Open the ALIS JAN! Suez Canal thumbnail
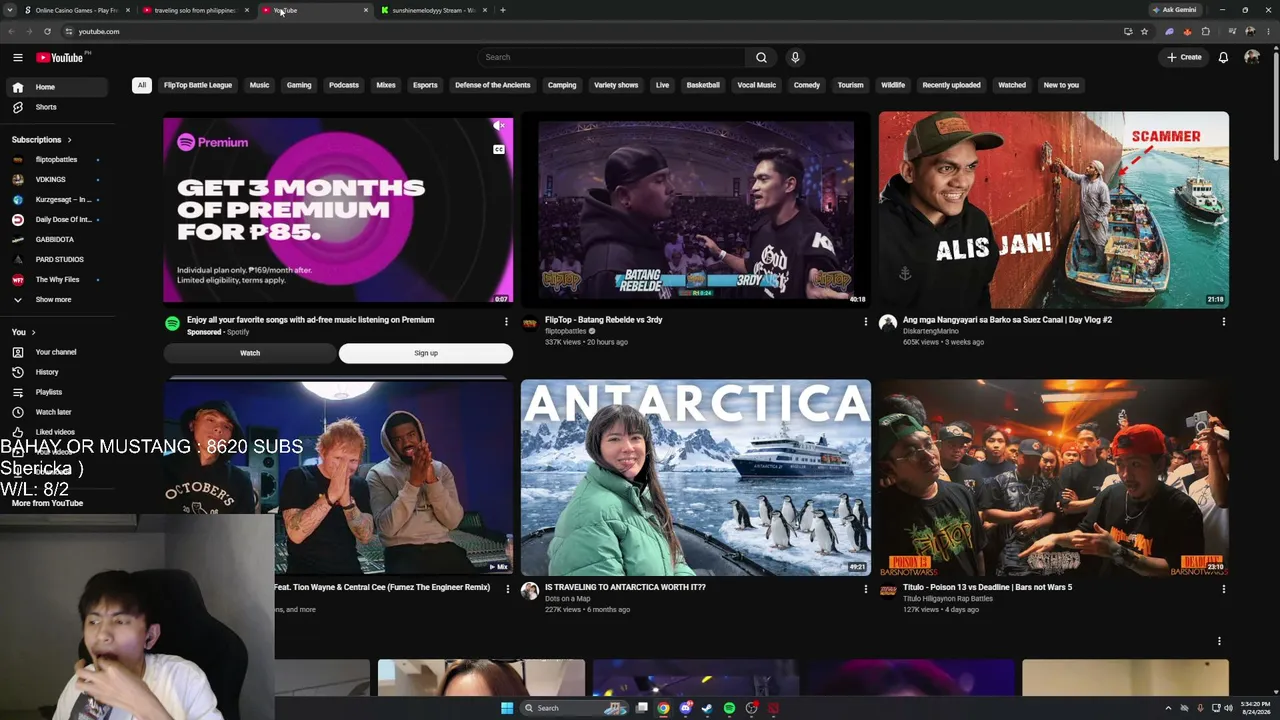Image resolution: width=1280 pixels, height=720 pixels. [1054, 210]
